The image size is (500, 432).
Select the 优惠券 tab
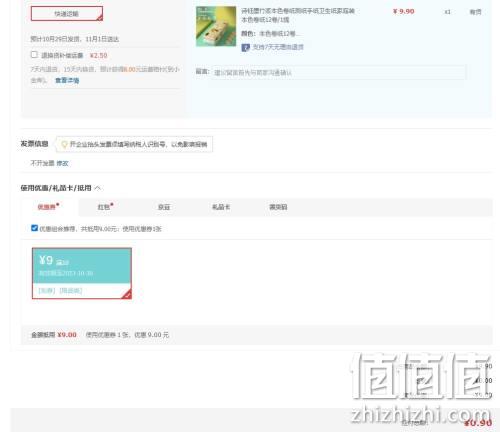(48, 207)
